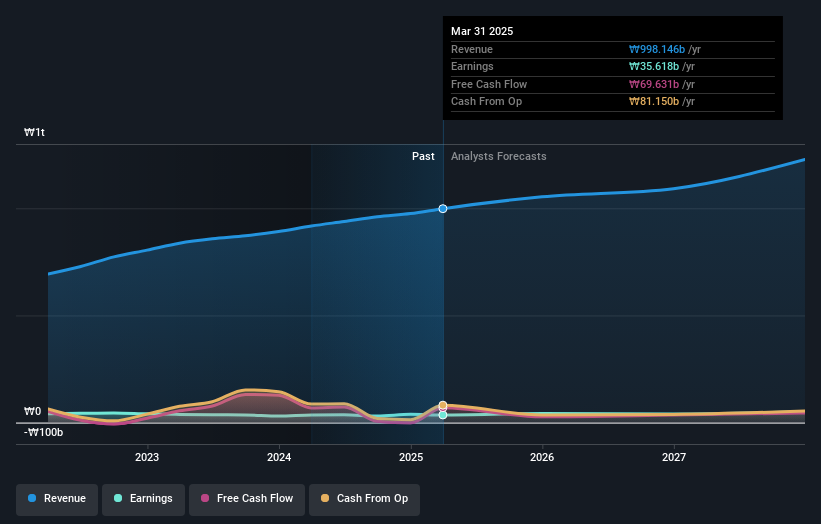The width and height of the screenshot is (821, 524).
Task: Toggle the Revenue series legend button
Action: pyautogui.click(x=57, y=499)
